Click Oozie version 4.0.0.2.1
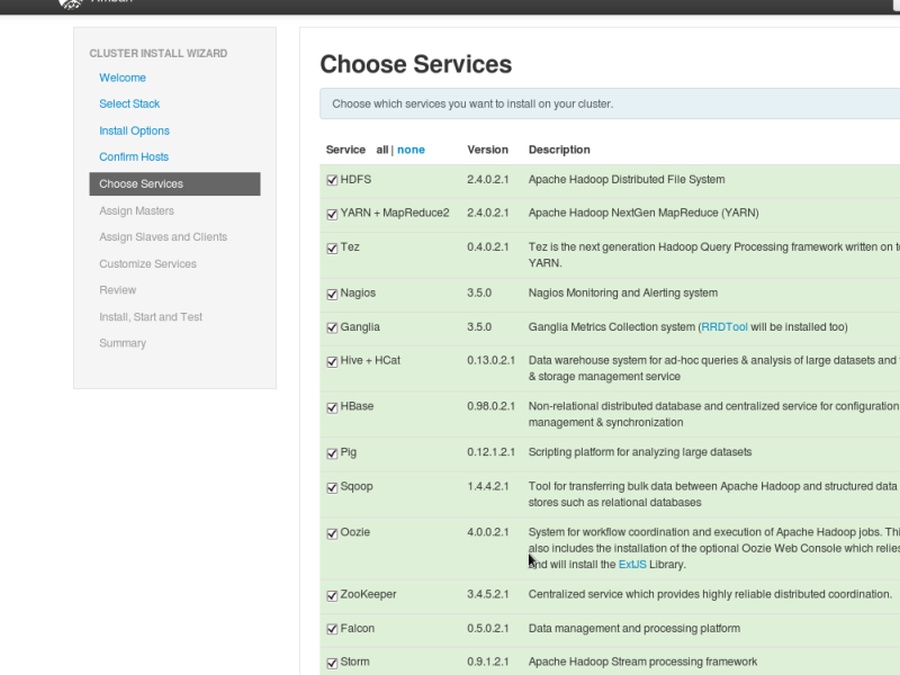This screenshot has height=675, width=900. click(488, 532)
